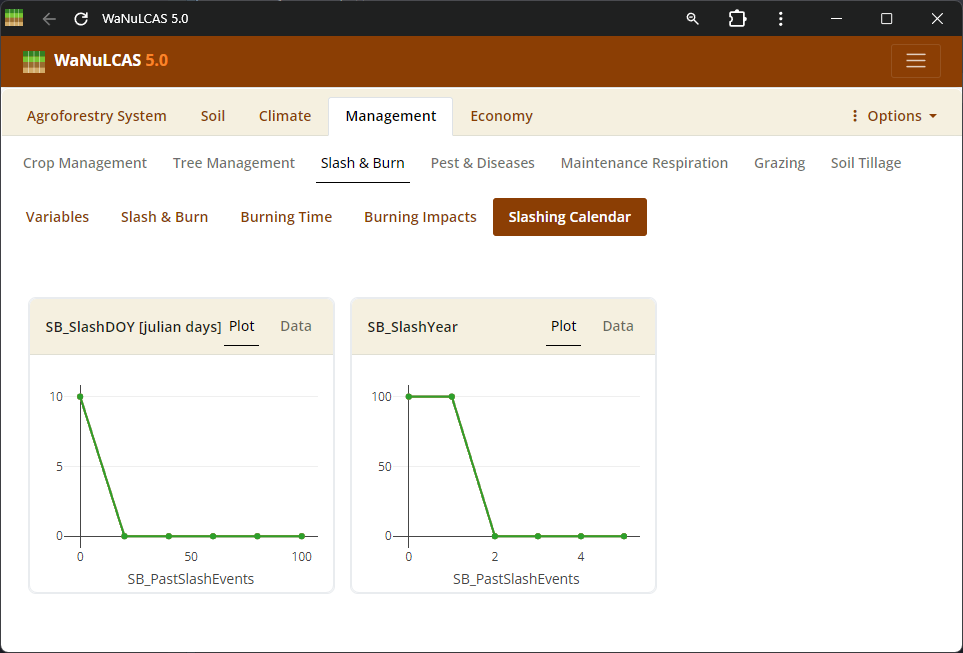Switch to the Agroforestry System tab
963x653 pixels.
pyautogui.click(x=97, y=116)
